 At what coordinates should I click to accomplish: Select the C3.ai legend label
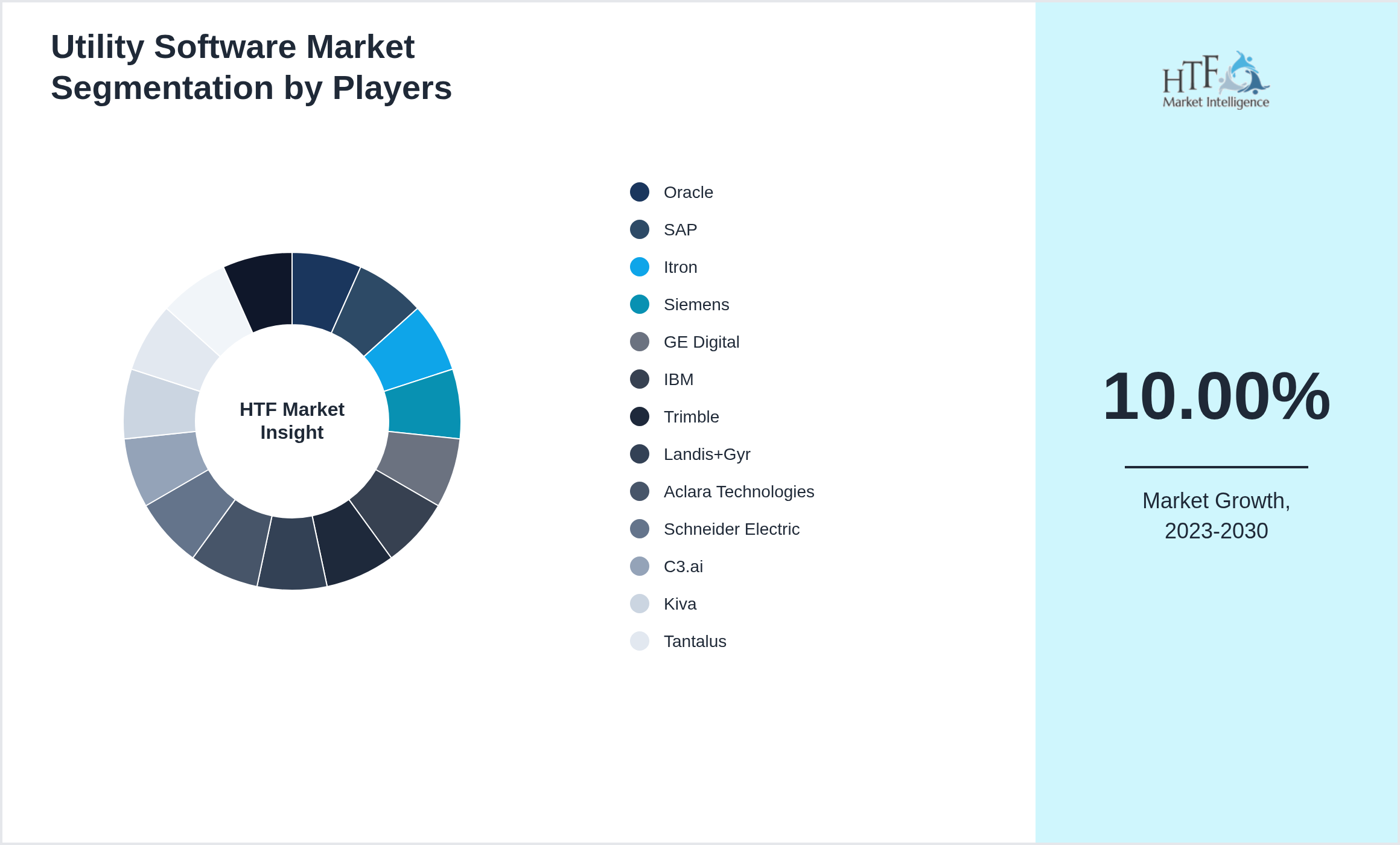tap(683, 566)
